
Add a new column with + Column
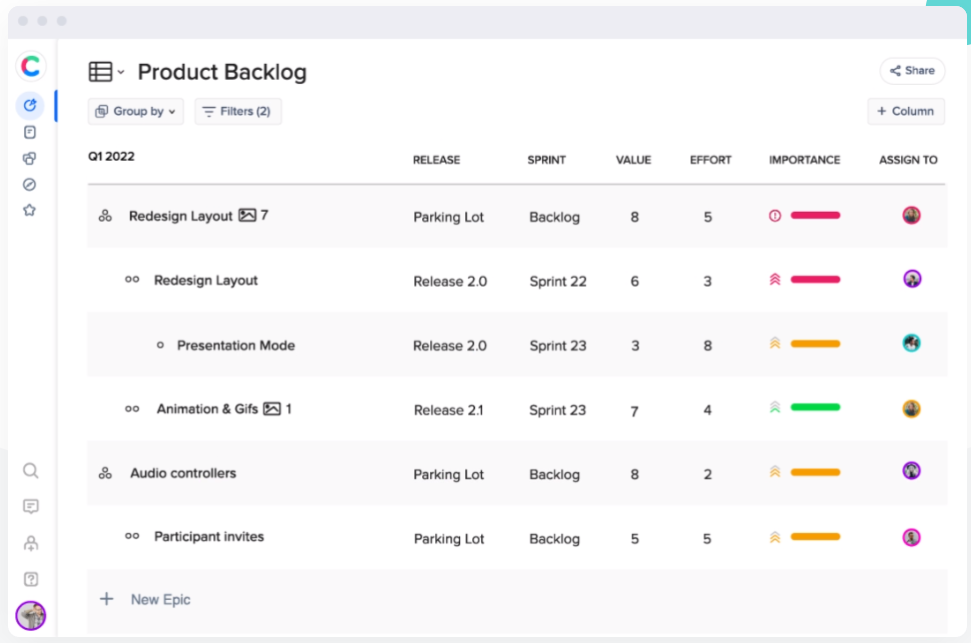click(905, 112)
